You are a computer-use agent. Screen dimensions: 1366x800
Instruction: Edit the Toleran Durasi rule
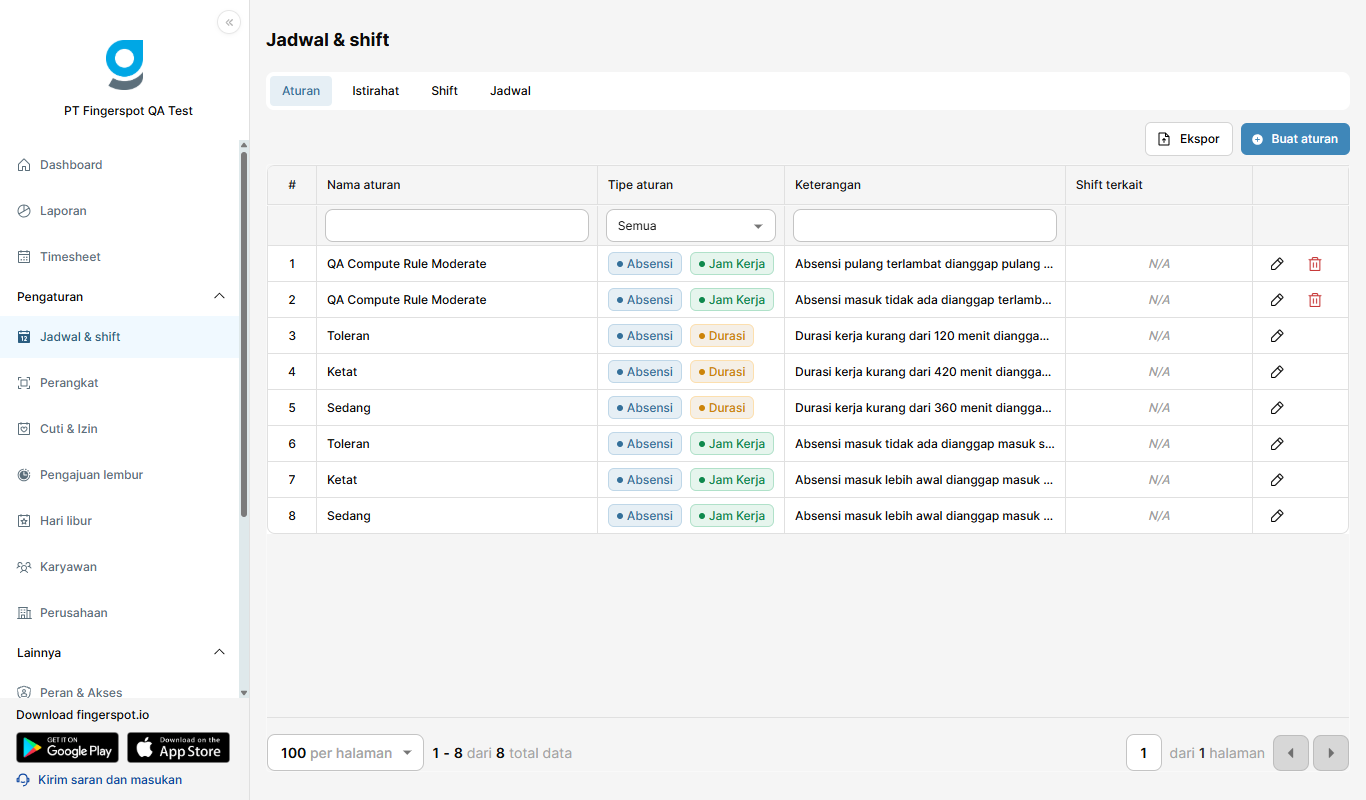[1277, 336]
